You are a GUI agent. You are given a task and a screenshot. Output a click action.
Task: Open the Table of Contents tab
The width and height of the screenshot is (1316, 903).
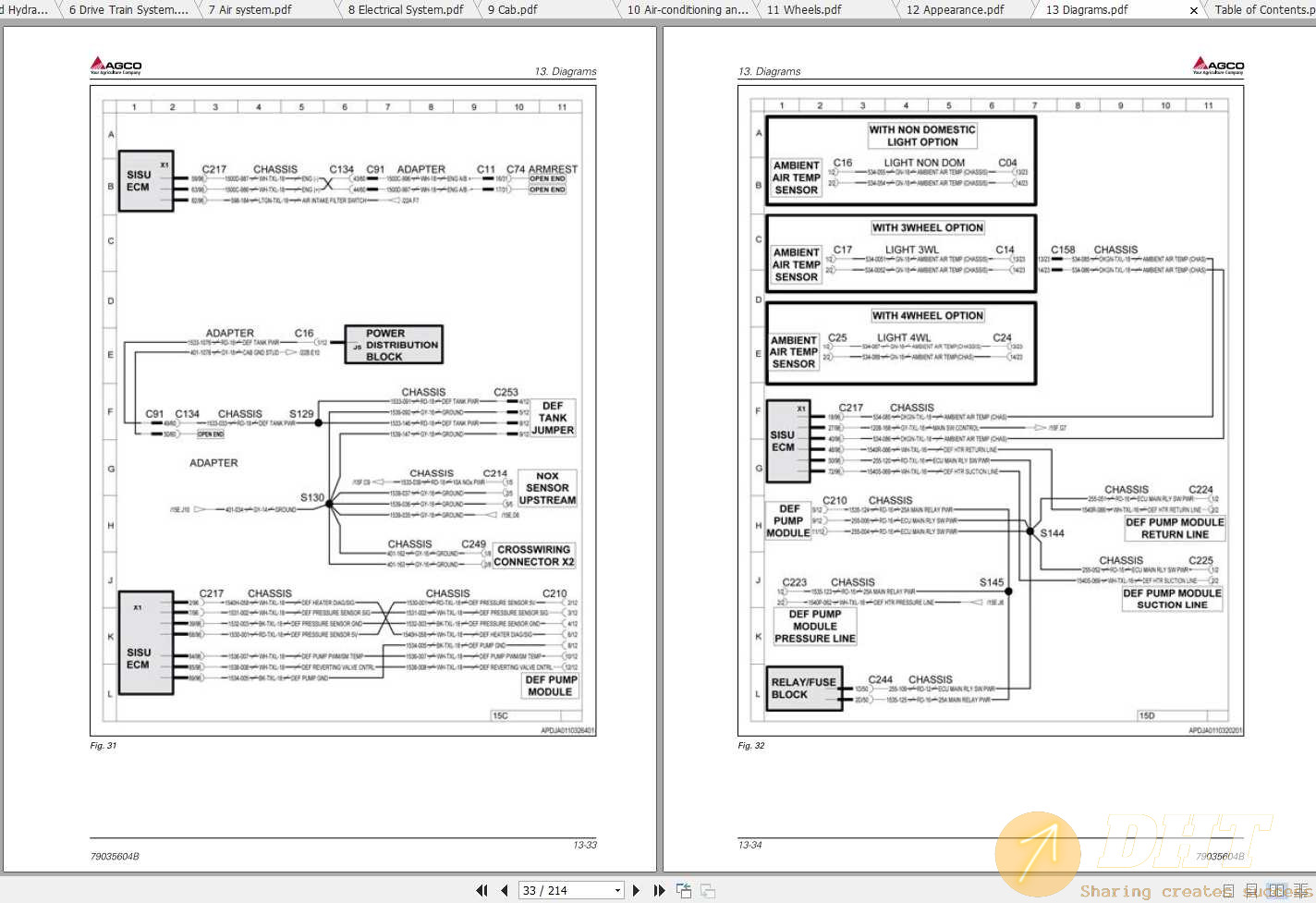(1264, 9)
